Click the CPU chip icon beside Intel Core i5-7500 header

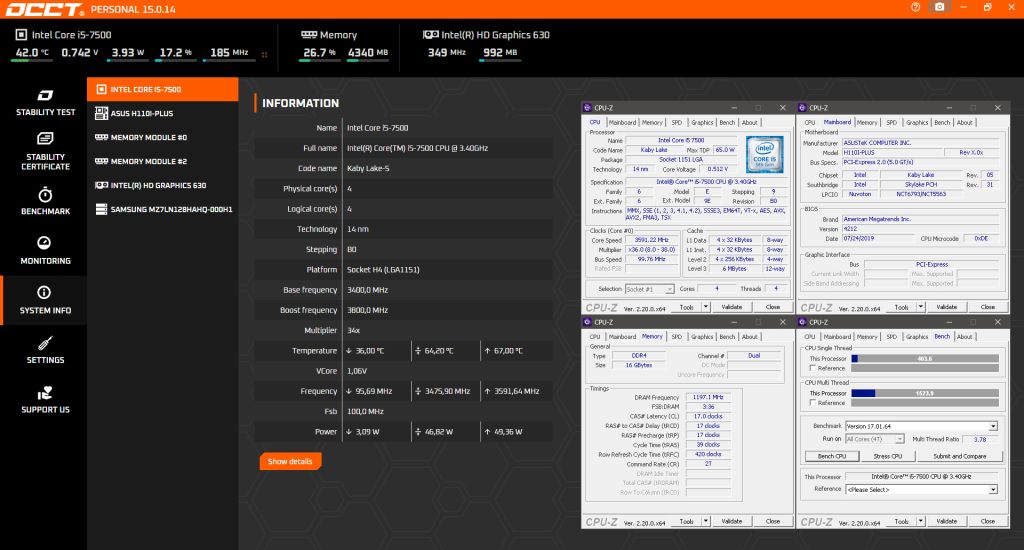[x=21, y=35]
